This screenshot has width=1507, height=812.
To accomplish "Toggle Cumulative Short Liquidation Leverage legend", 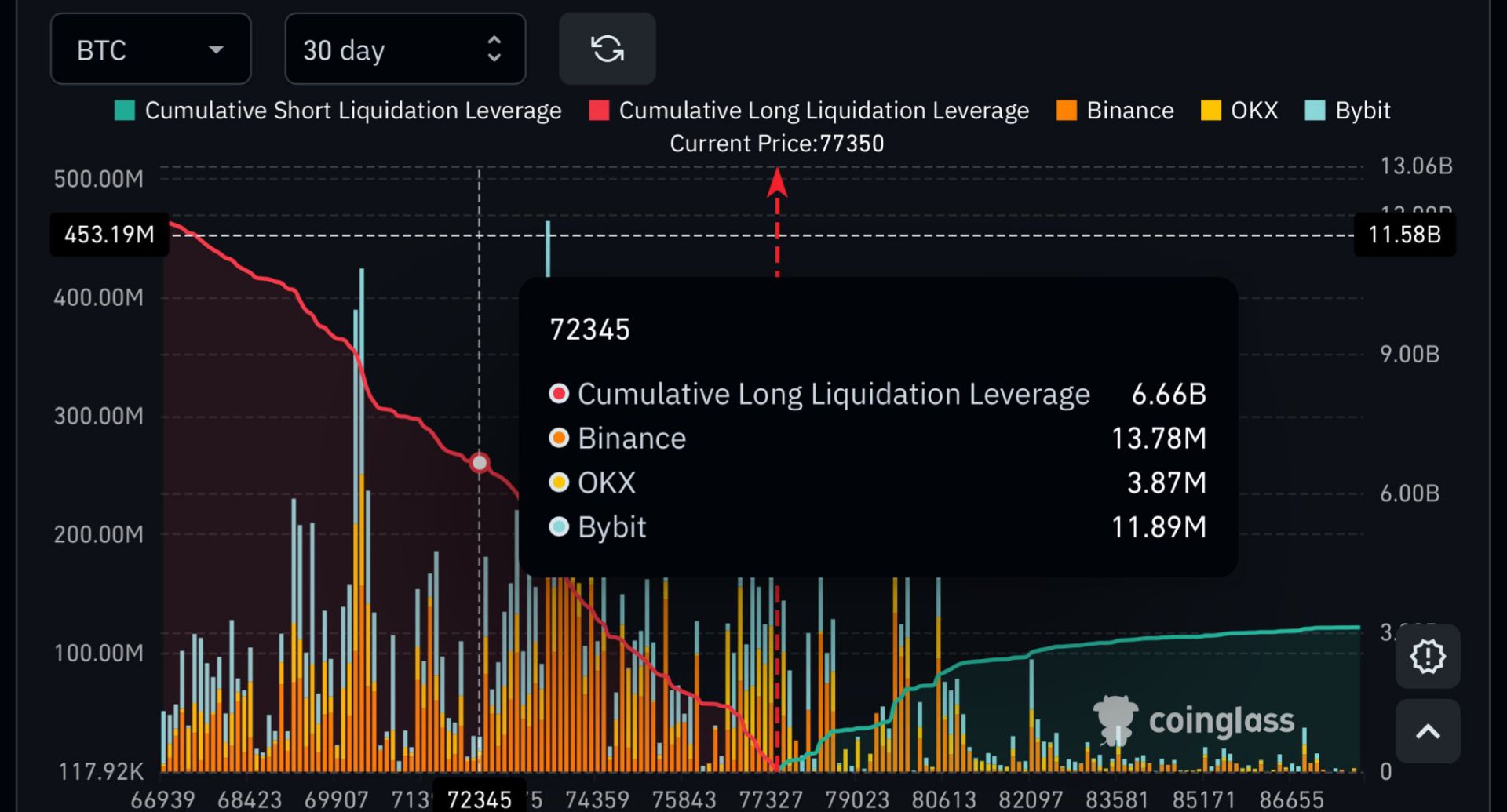I will 338,111.
